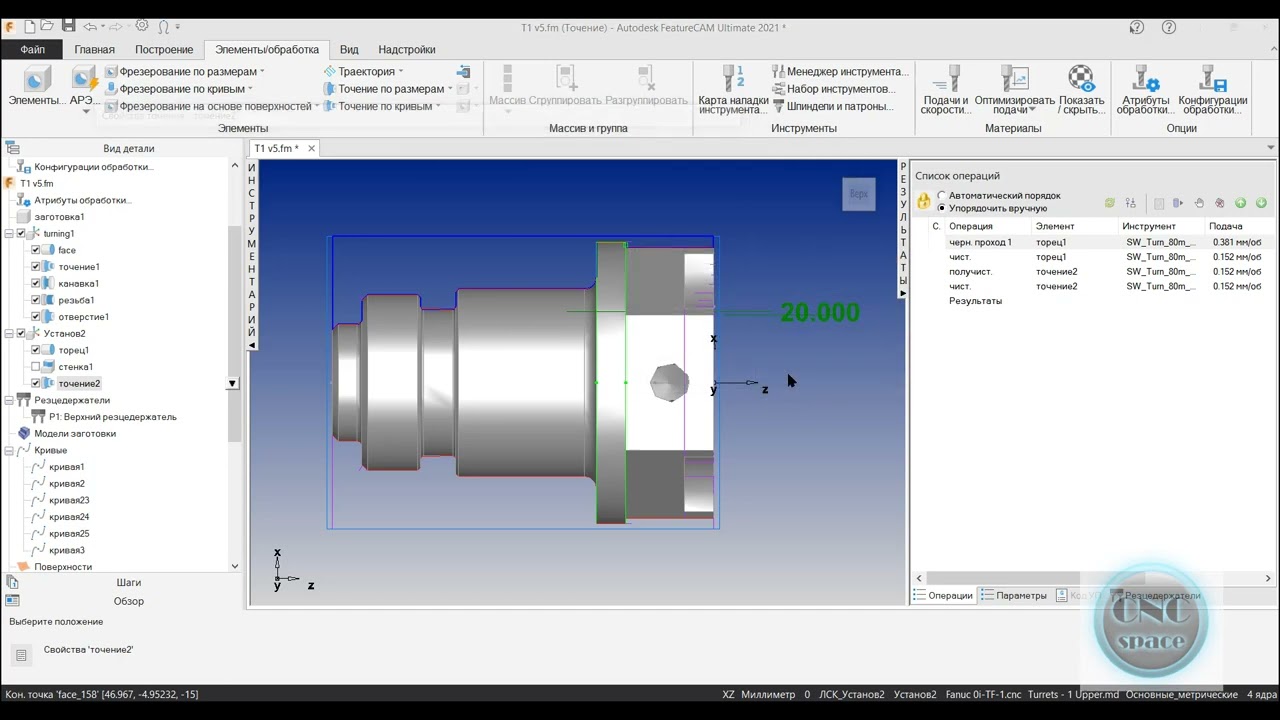Close the T1 v5.fm document tab
Image resolution: width=1280 pixels, height=720 pixels.
[x=311, y=149]
